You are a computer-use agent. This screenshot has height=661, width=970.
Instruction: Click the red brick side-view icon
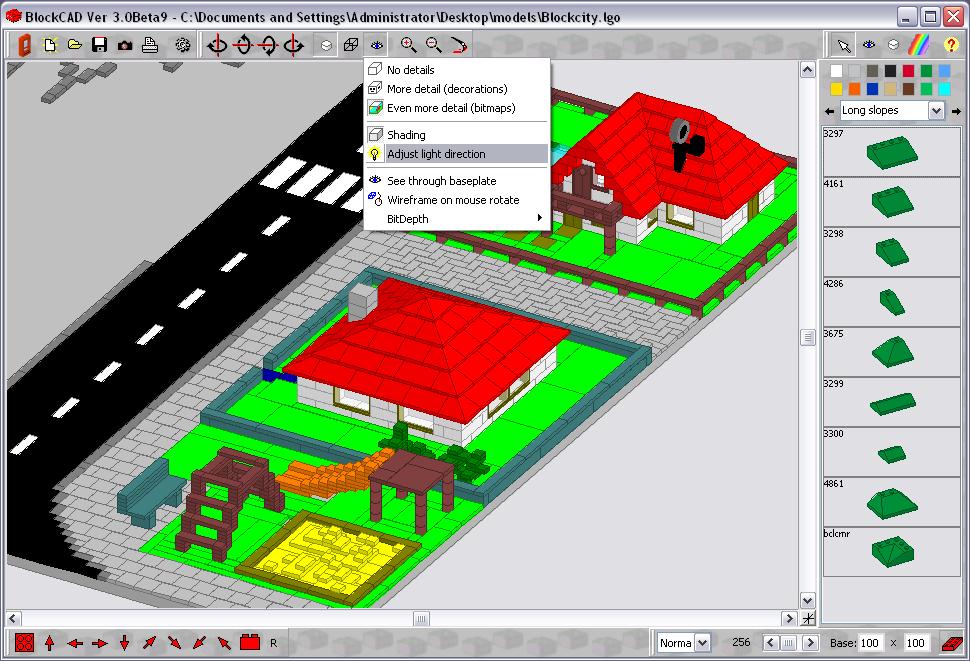click(x=250, y=642)
